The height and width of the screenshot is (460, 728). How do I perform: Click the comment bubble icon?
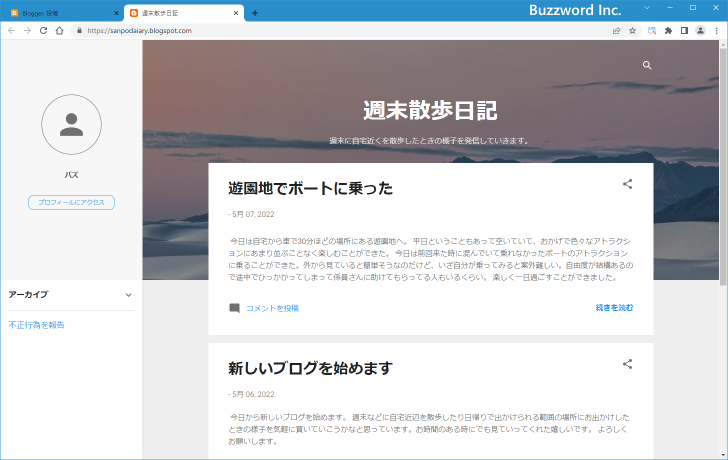(x=234, y=308)
